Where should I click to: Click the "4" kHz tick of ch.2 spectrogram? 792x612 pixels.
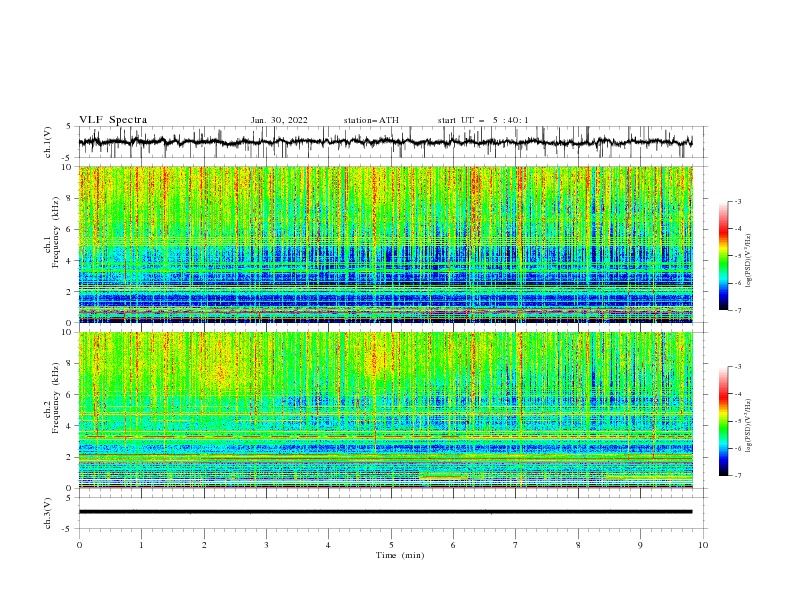[x=70, y=426]
